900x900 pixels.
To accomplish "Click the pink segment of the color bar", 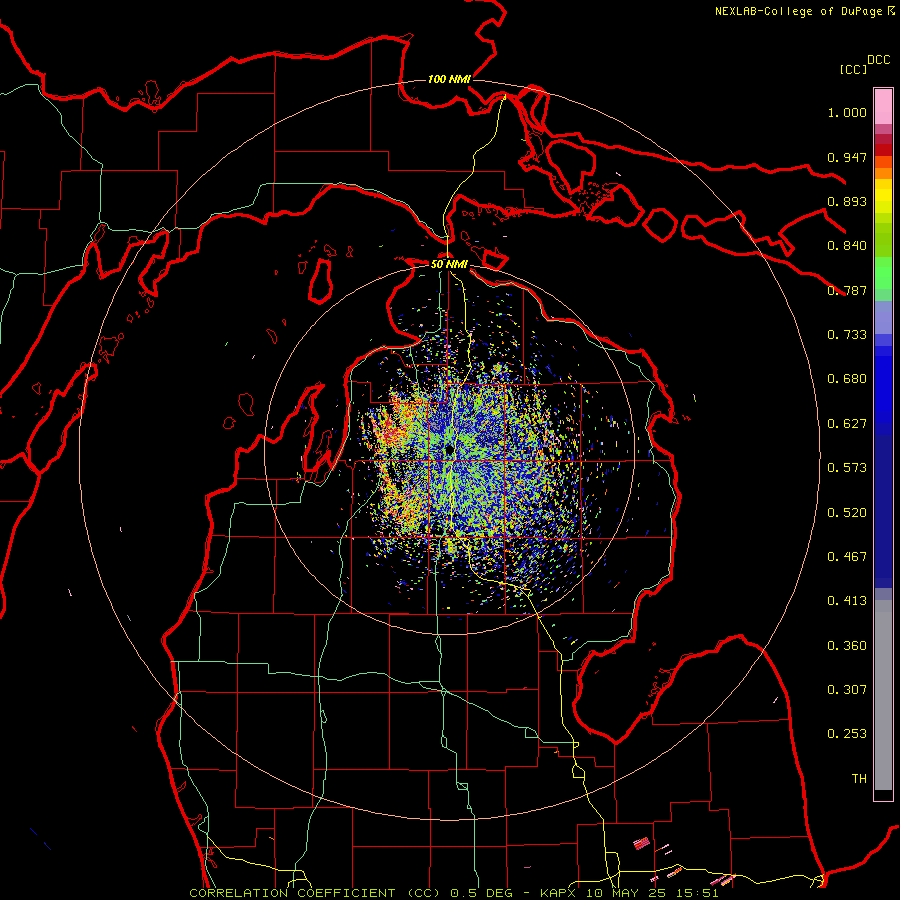I will tap(883, 107).
